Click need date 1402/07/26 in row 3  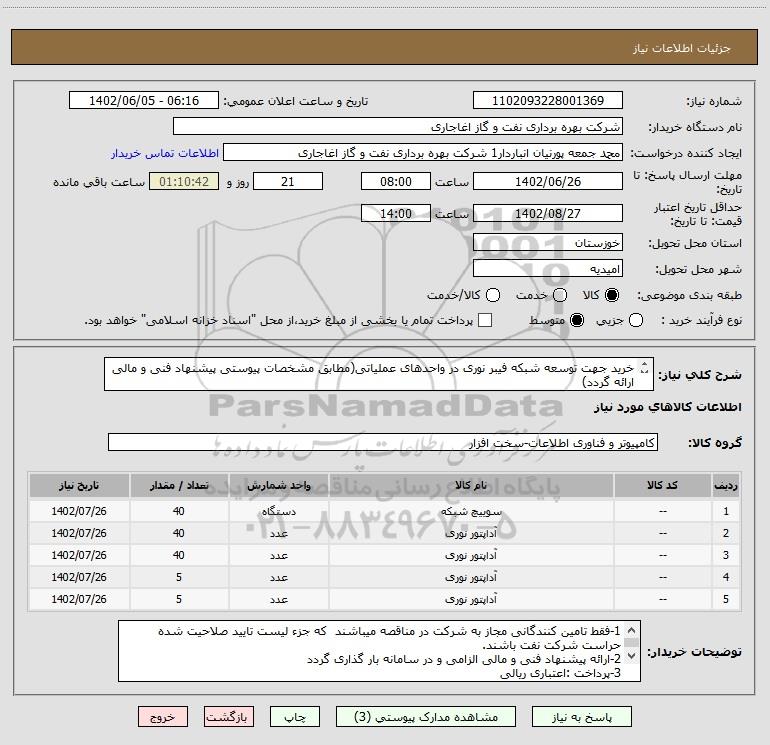pyautogui.click(x=79, y=555)
